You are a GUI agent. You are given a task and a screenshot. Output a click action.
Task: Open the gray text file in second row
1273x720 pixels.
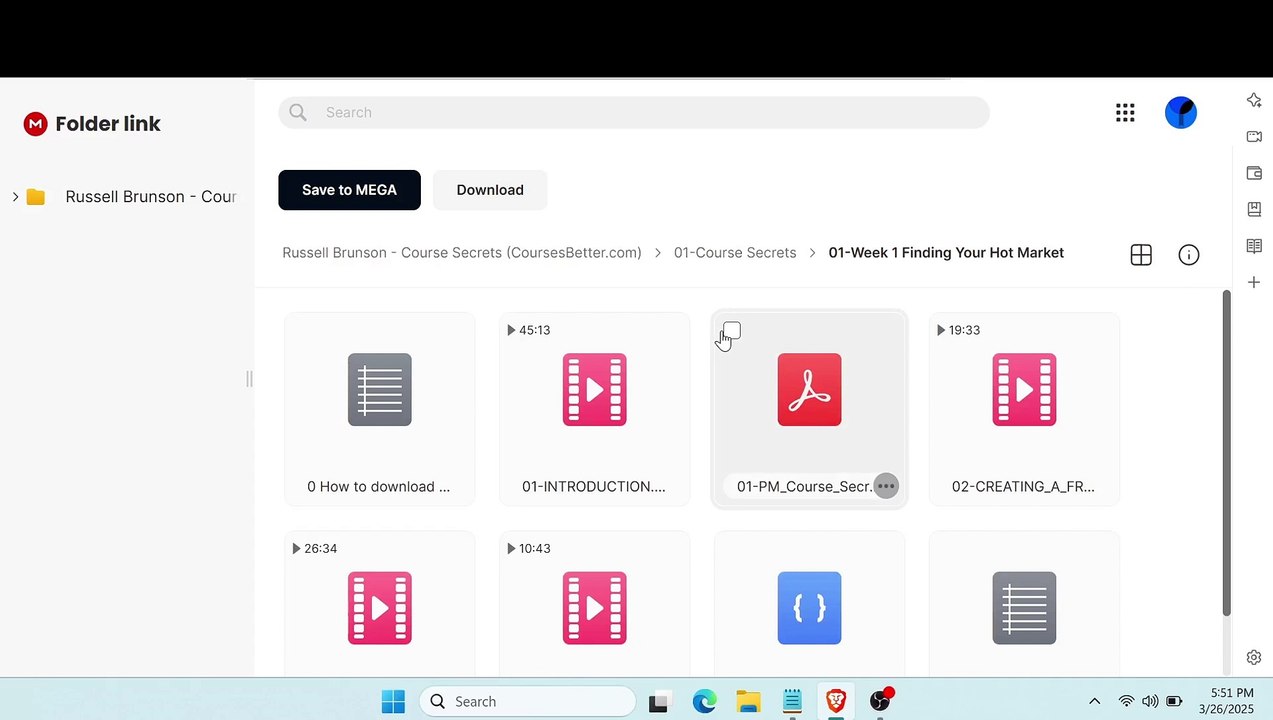coord(1024,608)
